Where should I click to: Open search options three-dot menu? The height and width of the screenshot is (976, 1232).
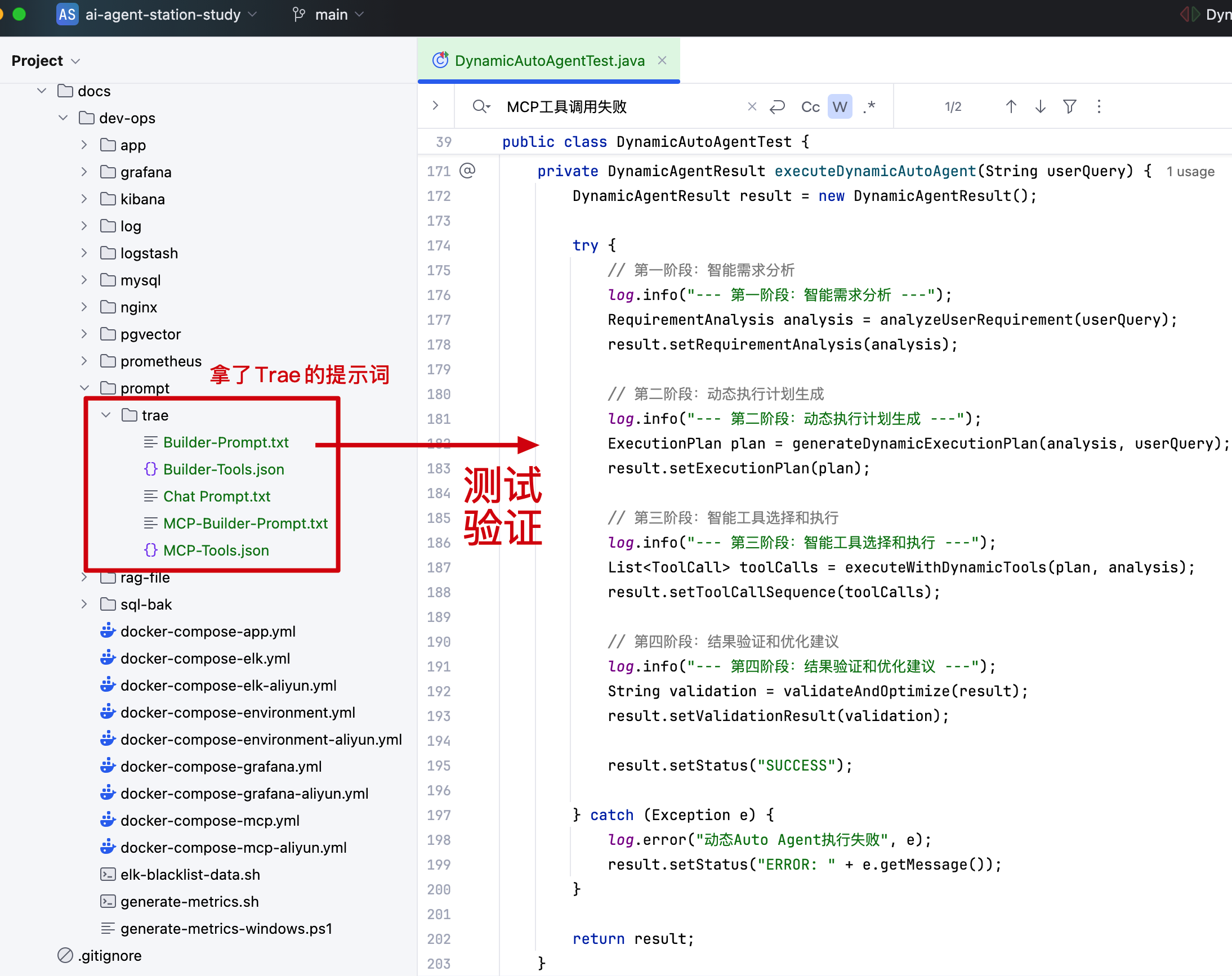(x=1099, y=107)
